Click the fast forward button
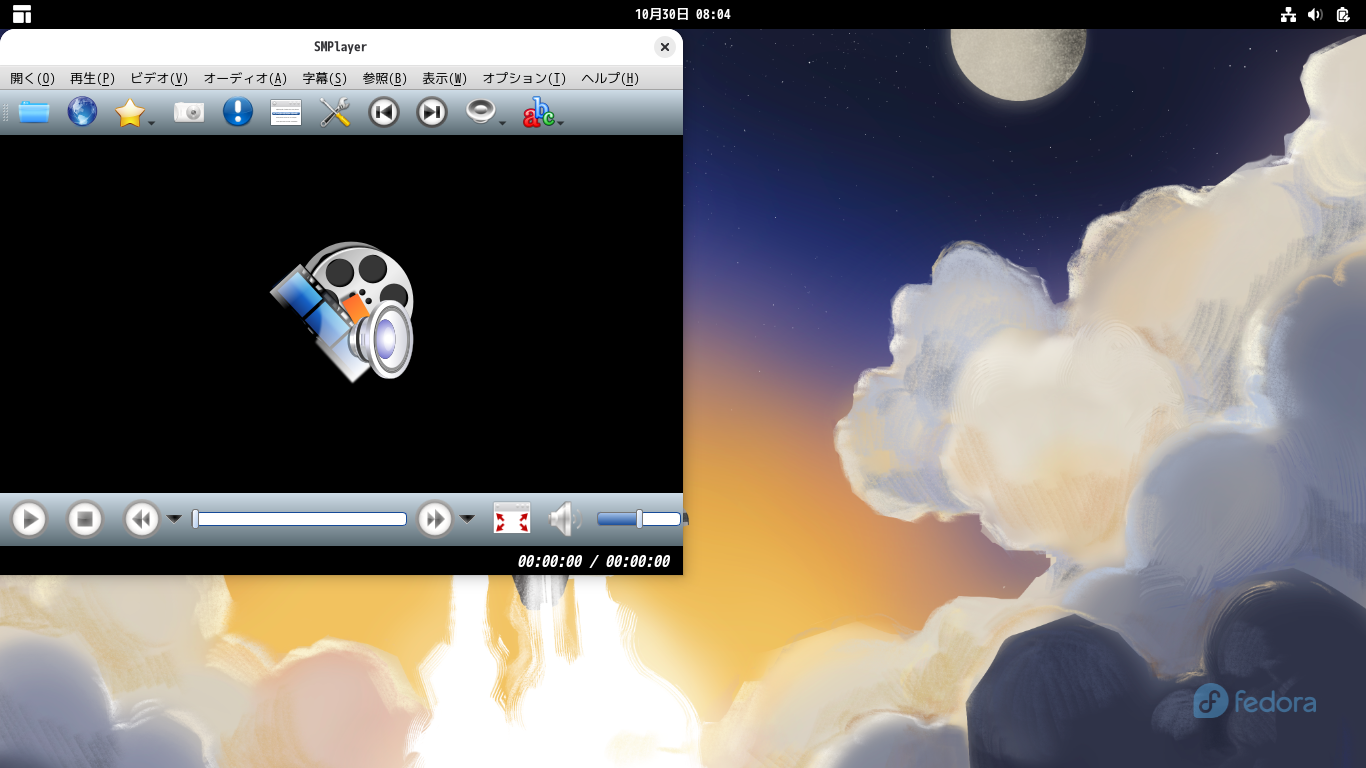 435,519
